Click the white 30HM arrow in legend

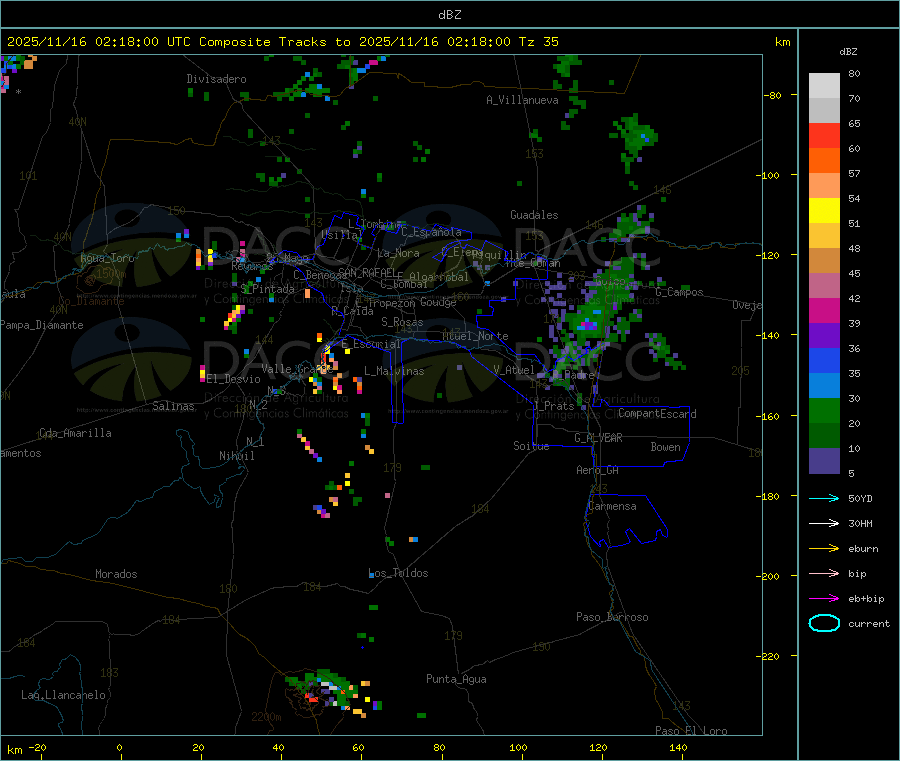824,523
